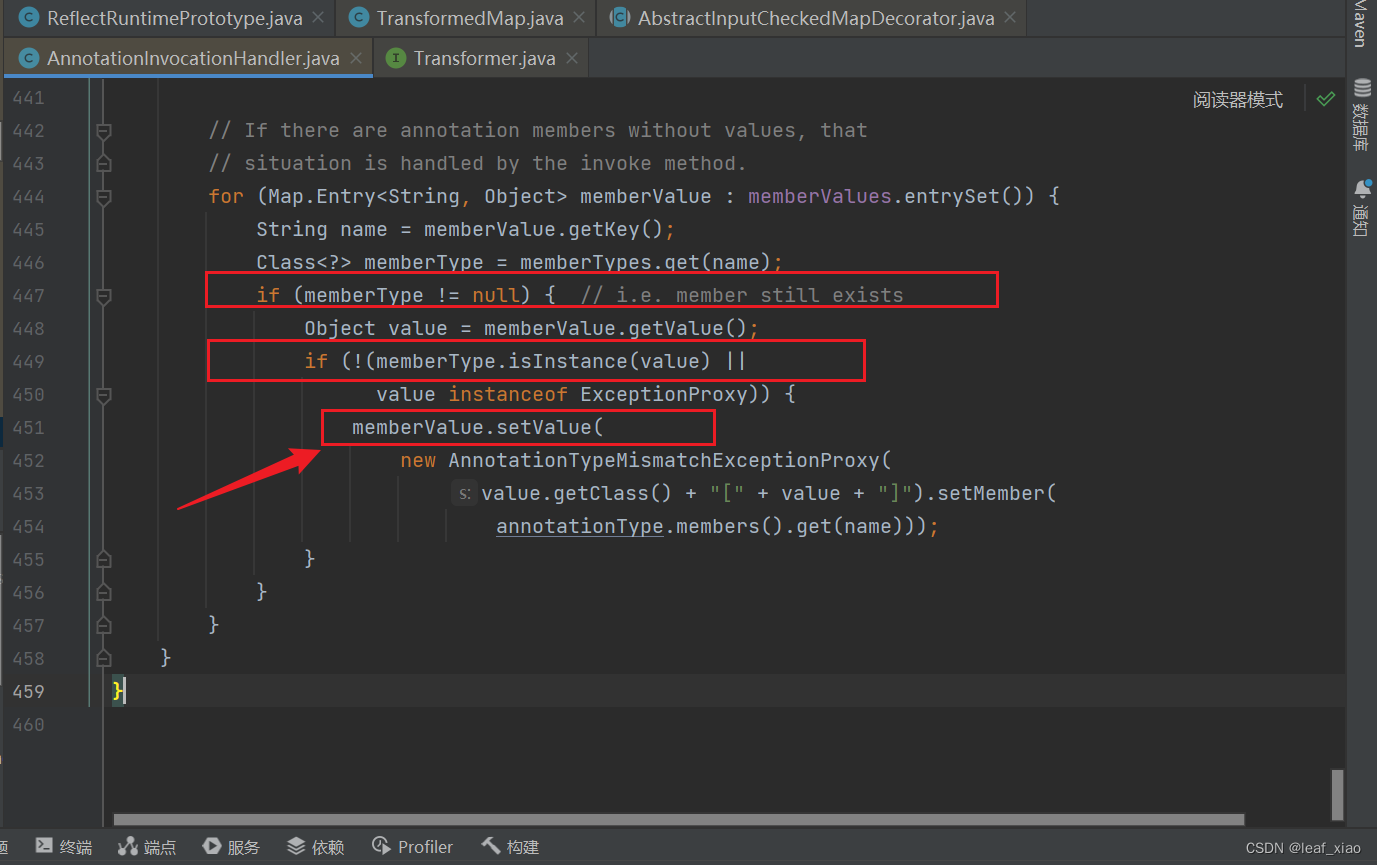Click the green checkmark inspection status icon
Screen dimensions: 1377x865
tap(1326, 99)
